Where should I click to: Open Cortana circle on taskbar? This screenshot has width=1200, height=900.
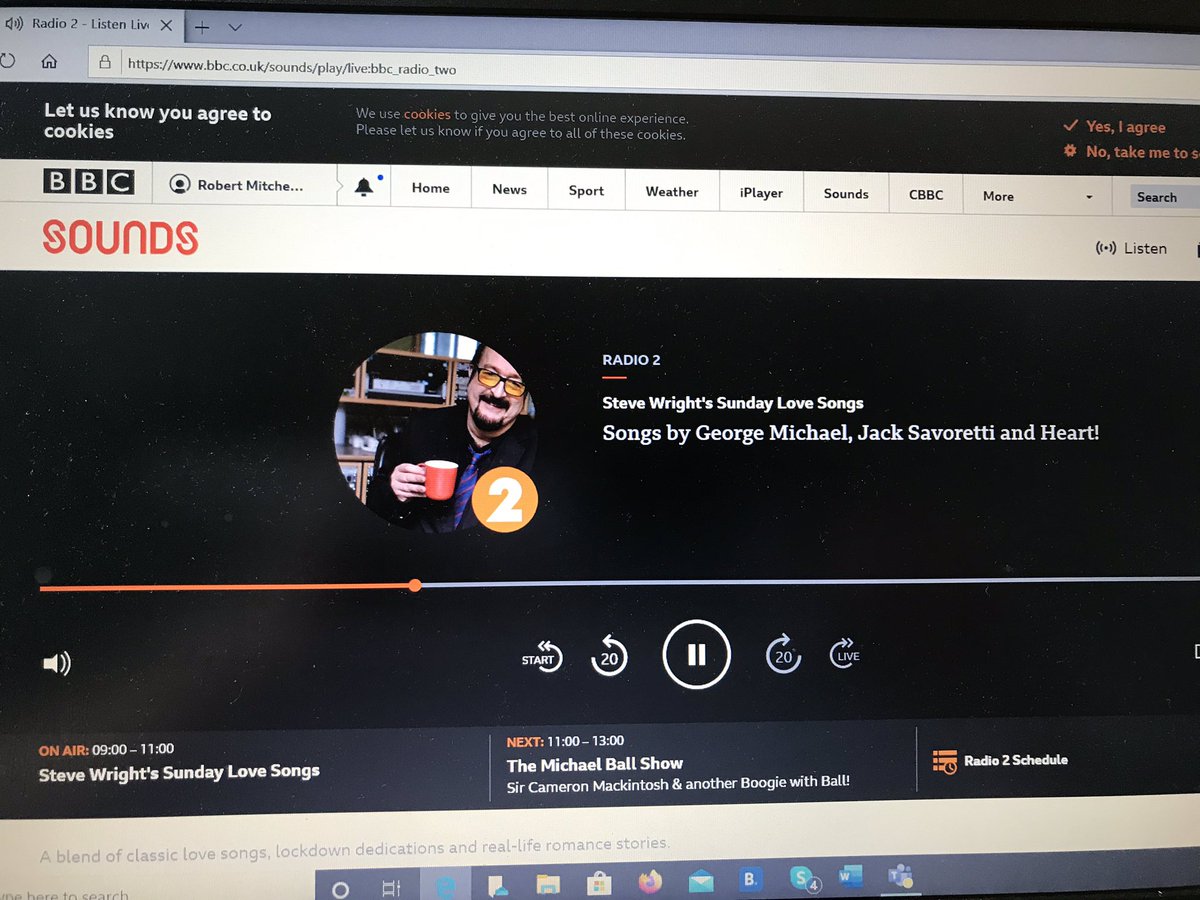340,888
